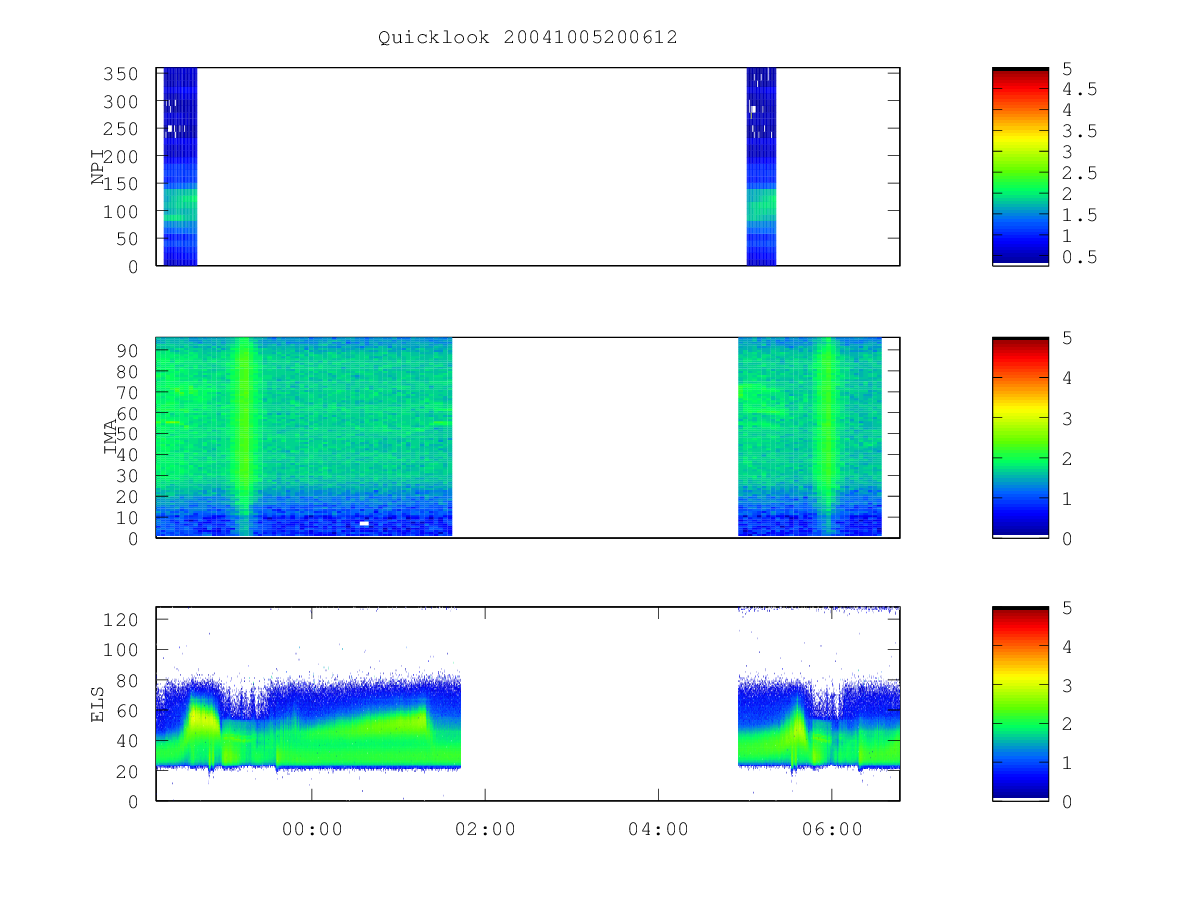Click the NPI y-axis label
The width and height of the screenshot is (1200, 900).
click(x=99, y=167)
